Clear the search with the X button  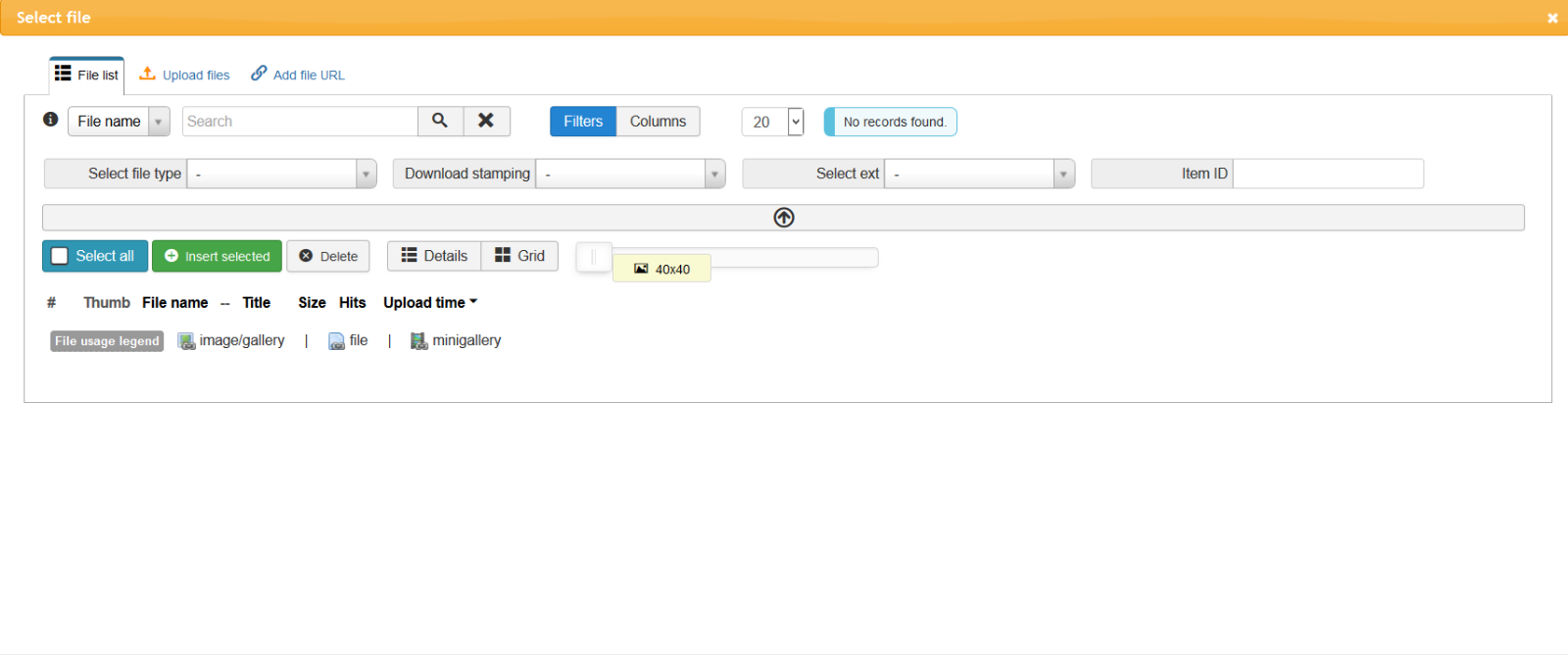tap(486, 121)
